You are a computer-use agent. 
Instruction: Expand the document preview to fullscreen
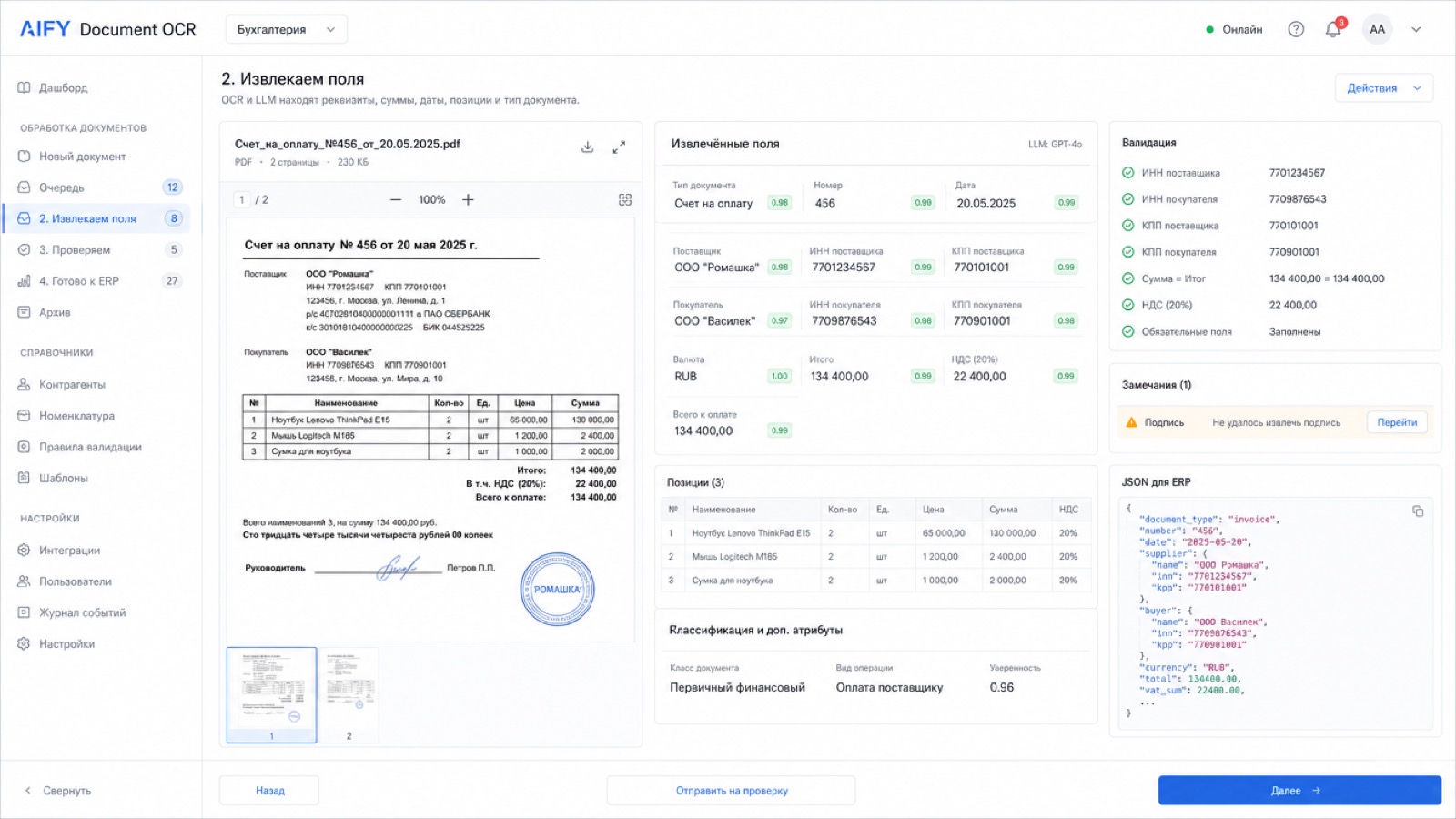[619, 147]
